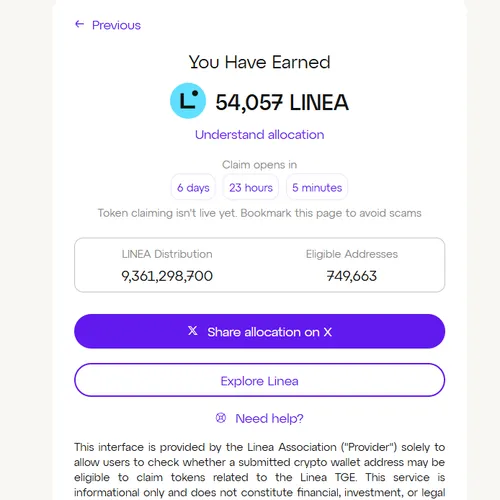
Task: Open the Need help? link text
Action: tap(269, 418)
